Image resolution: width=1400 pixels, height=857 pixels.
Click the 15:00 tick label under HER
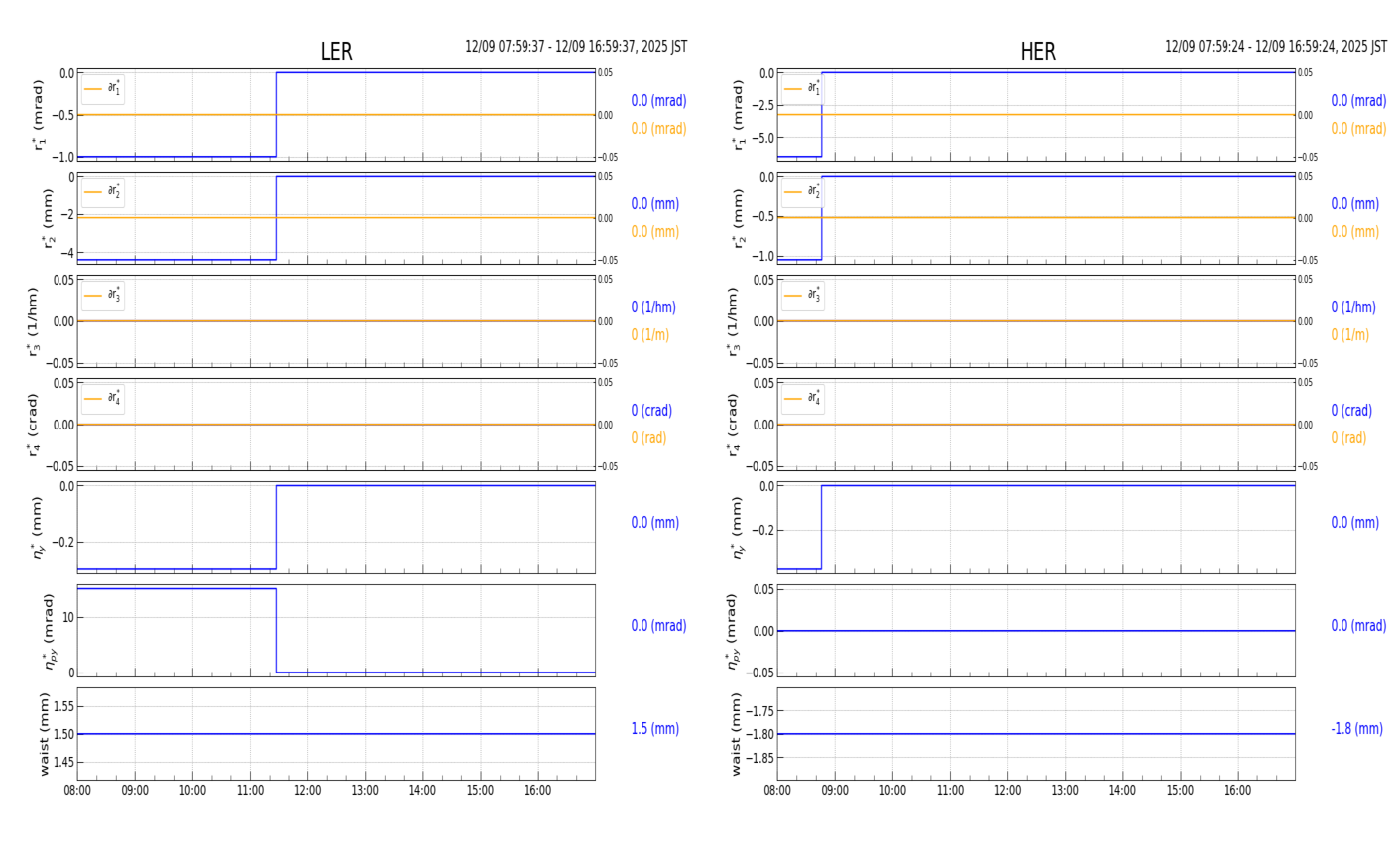pos(1180,791)
